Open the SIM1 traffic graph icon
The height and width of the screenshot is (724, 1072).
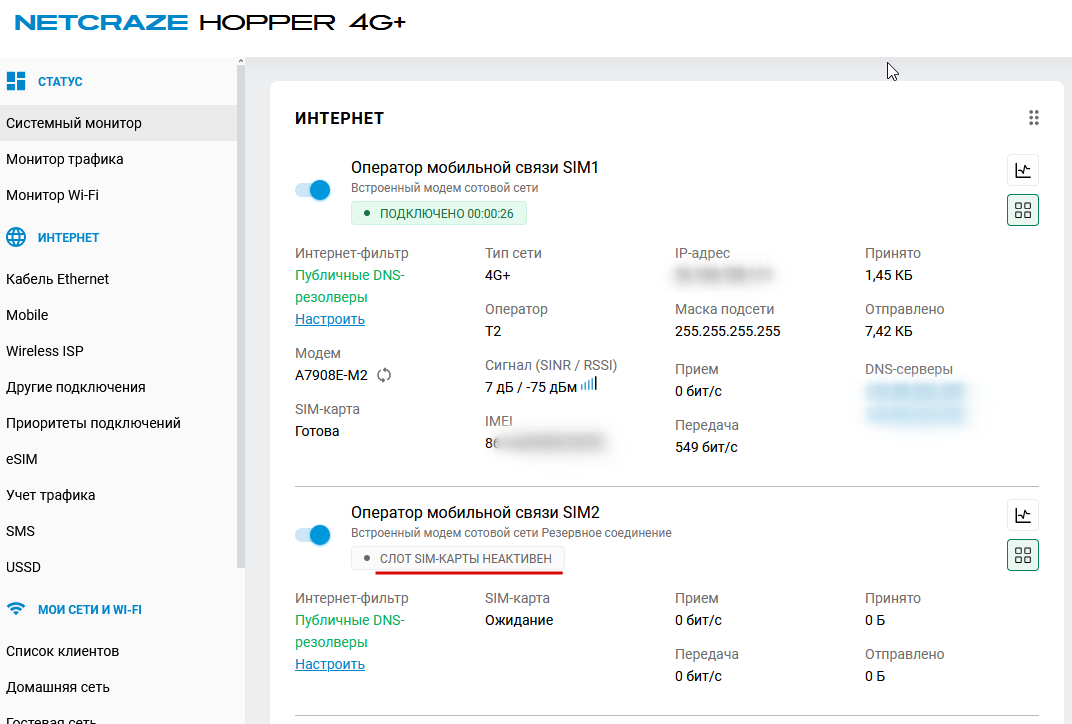click(x=1022, y=170)
